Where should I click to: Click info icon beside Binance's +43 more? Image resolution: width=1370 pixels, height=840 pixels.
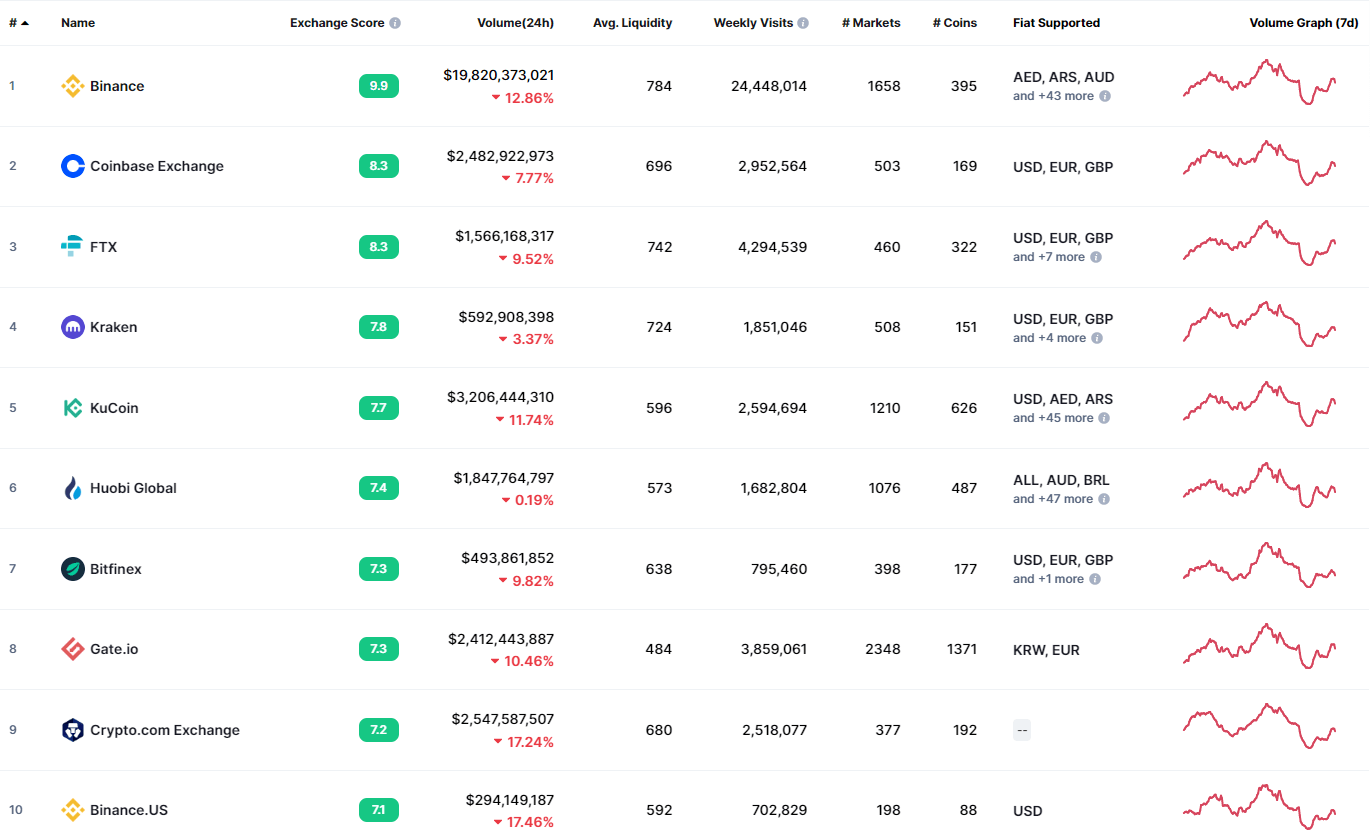pyautogui.click(x=1105, y=96)
